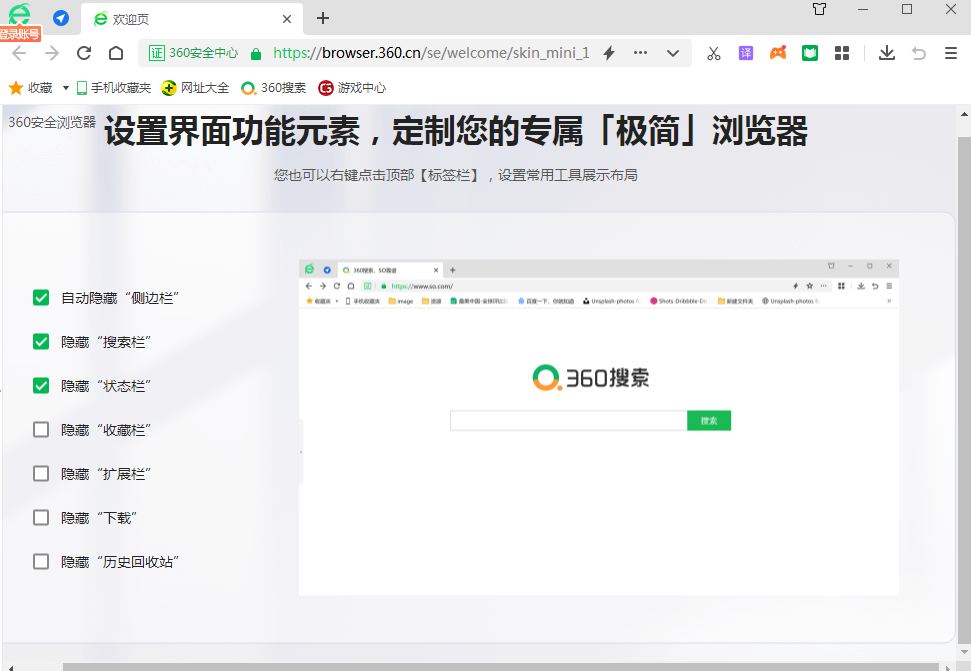Open the purple translate extension
This screenshot has width=971, height=671.
click(746, 53)
